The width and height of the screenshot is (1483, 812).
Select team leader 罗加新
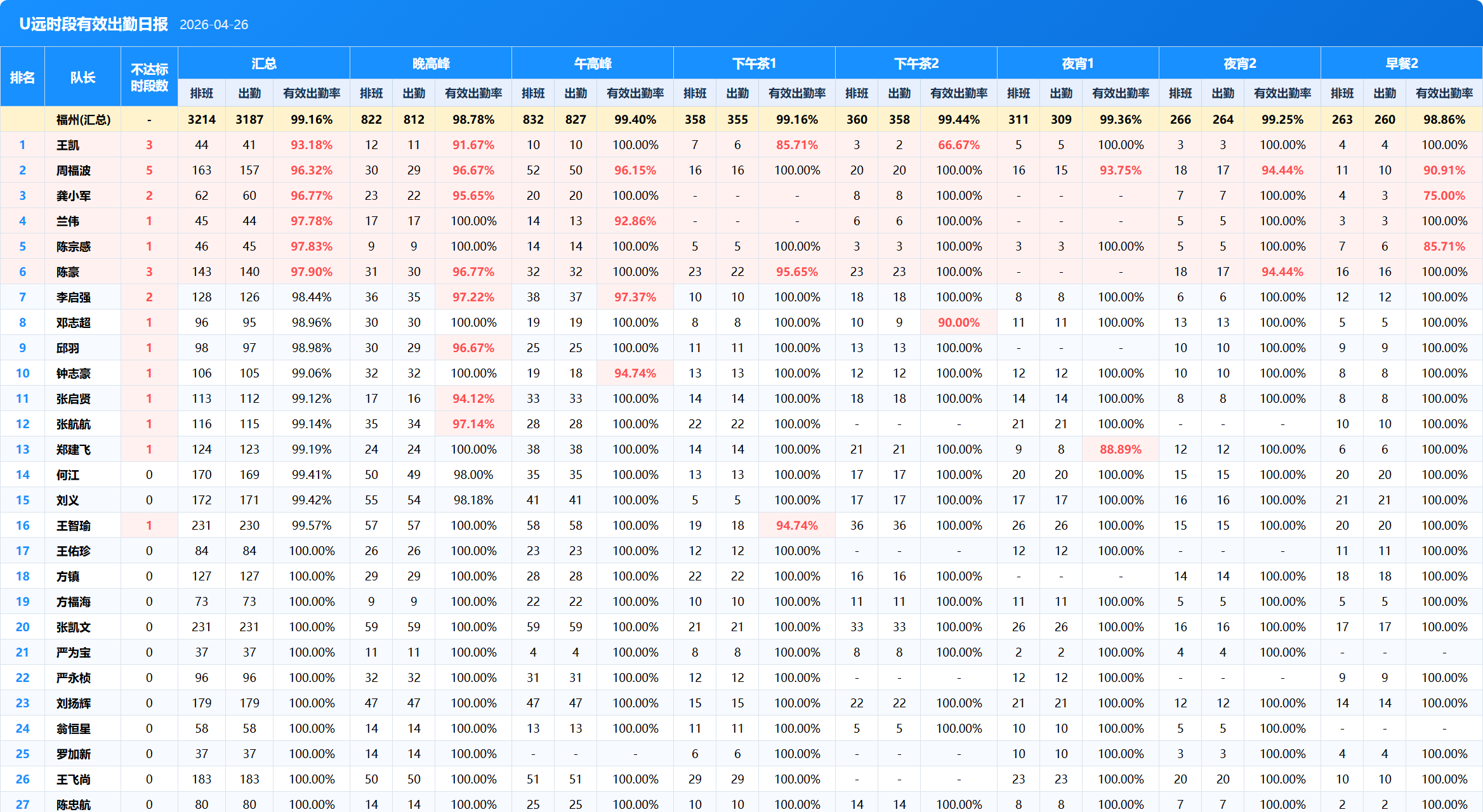click(74, 754)
